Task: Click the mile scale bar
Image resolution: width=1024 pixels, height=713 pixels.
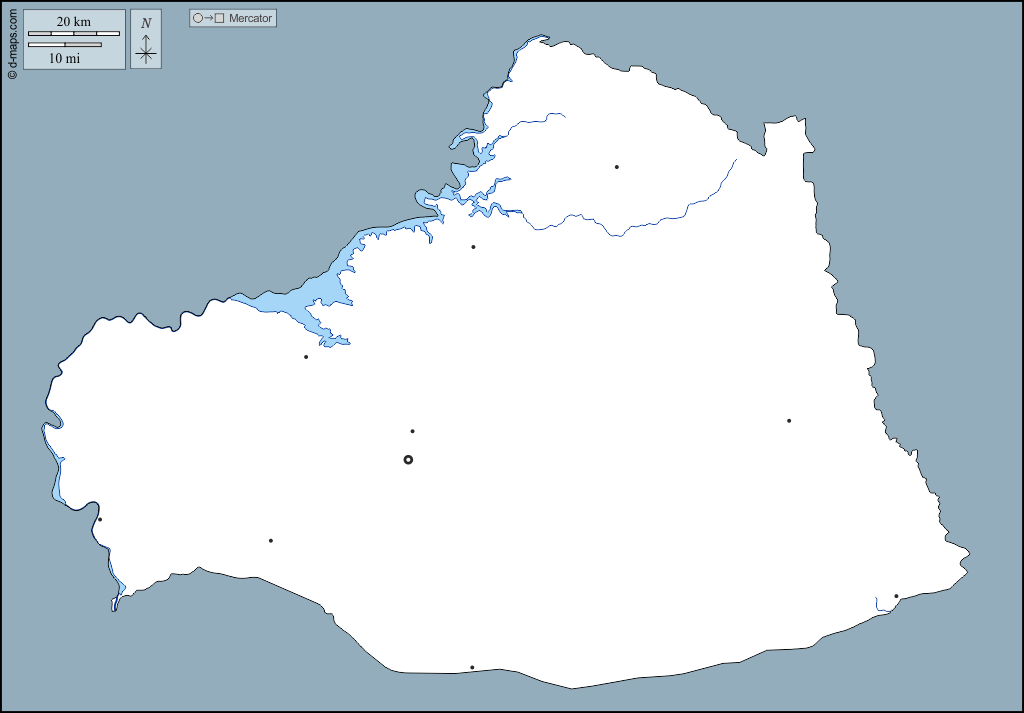Action: [65, 44]
